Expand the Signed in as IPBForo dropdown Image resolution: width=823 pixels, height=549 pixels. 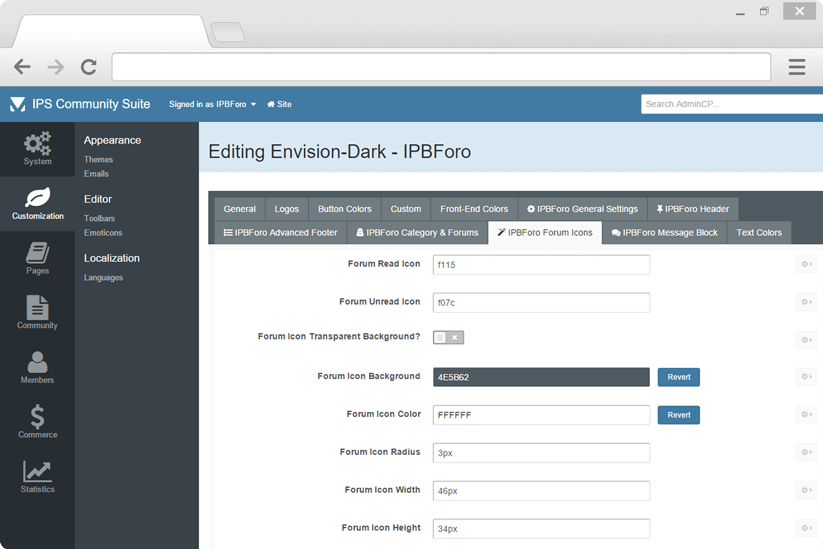click(212, 104)
